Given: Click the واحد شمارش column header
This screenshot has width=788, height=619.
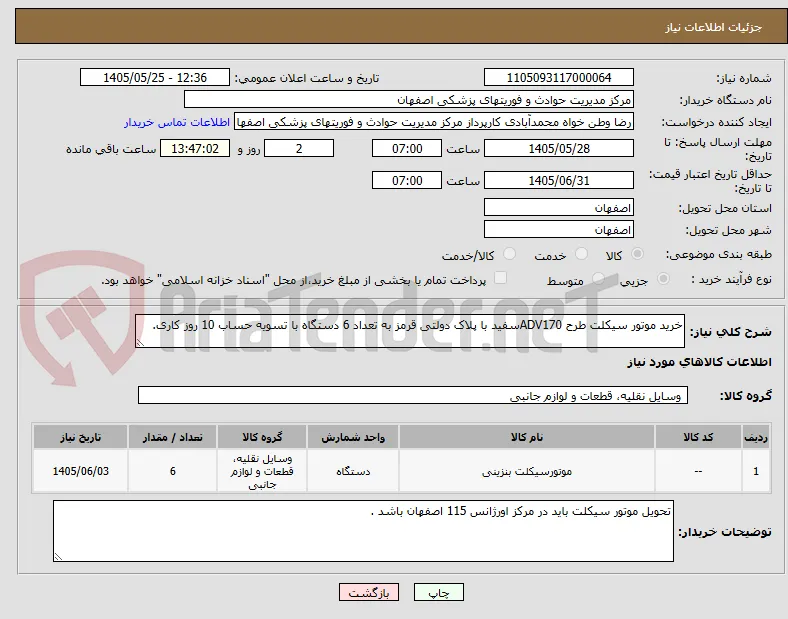Looking at the screenshot, I should 353,437.
